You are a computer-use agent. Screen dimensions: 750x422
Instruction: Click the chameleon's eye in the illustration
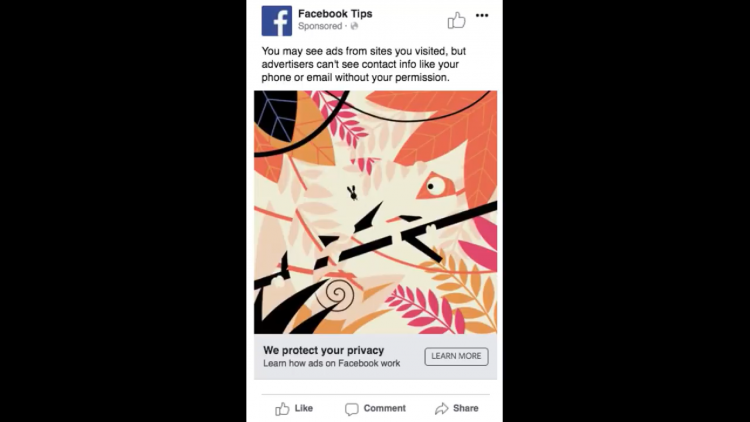pyautogui.click(x=432, y=186)
